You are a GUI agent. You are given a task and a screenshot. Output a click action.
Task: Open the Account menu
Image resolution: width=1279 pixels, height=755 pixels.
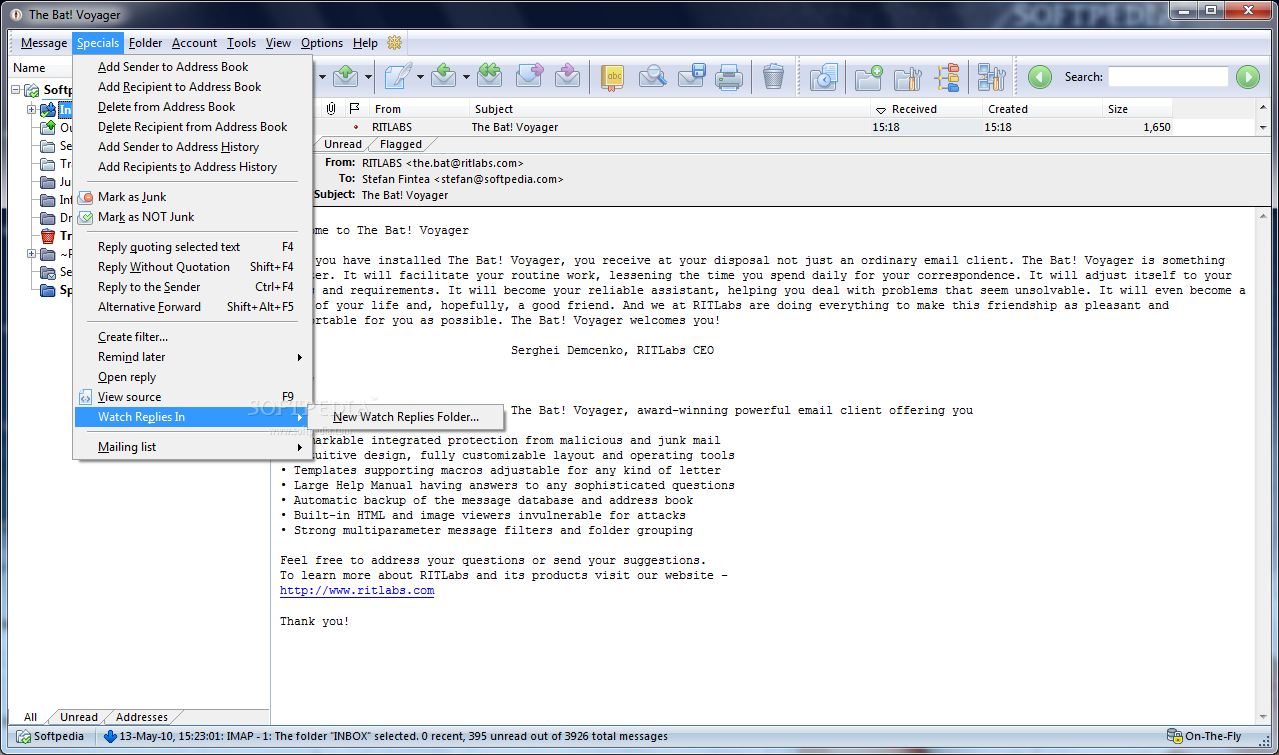194,43
